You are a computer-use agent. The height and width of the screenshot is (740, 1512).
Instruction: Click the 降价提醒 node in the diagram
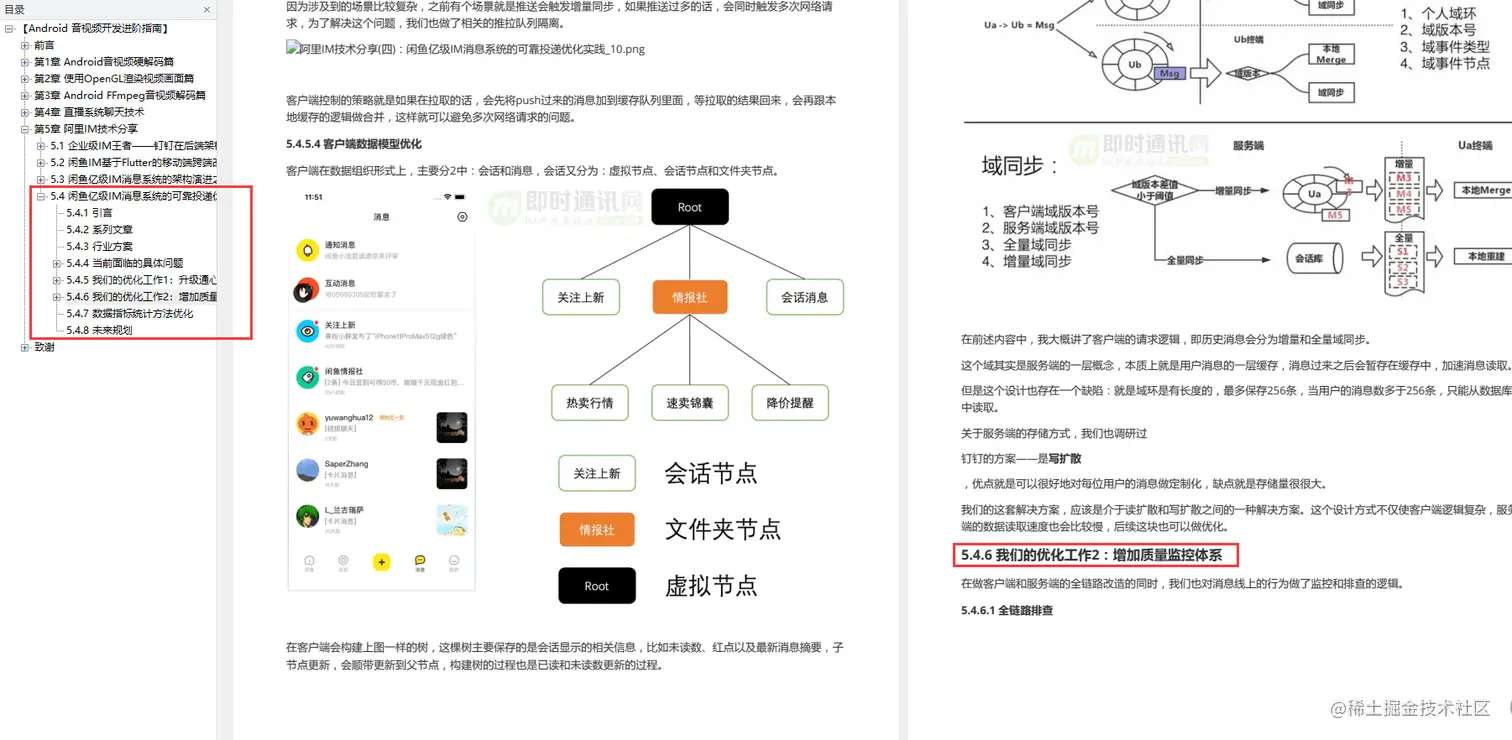790,403
